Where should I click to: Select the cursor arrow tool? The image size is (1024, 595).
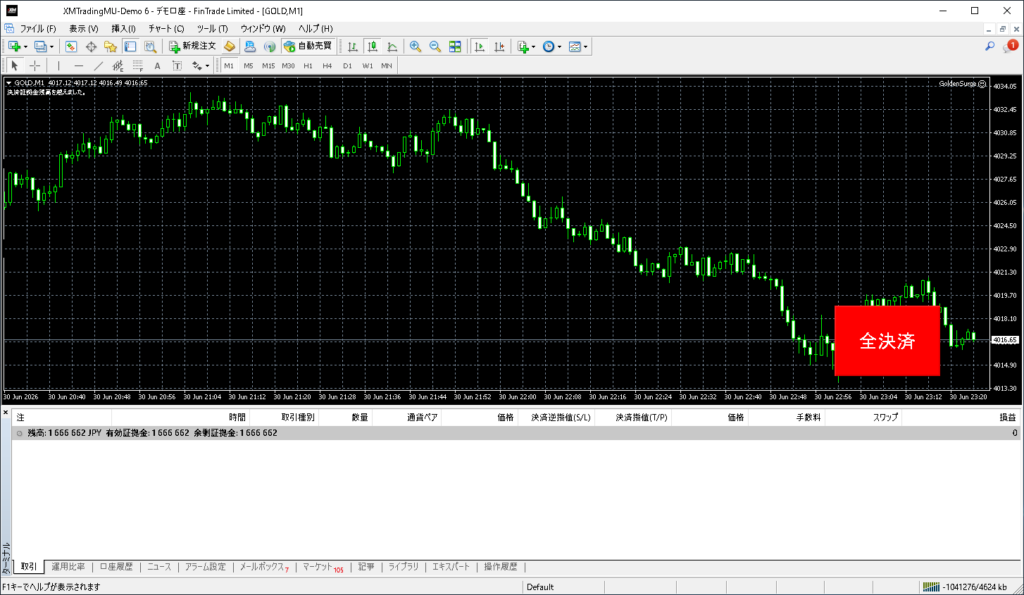[14, 65]
